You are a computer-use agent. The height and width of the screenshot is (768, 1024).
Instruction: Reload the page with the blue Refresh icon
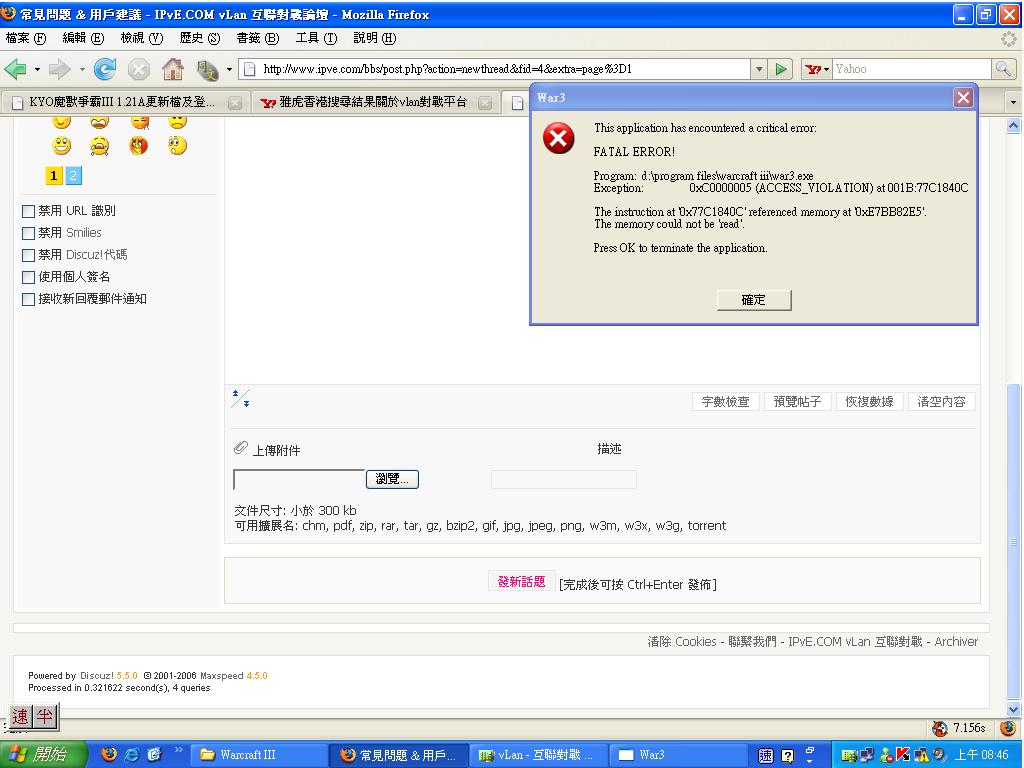click(105, 69)
